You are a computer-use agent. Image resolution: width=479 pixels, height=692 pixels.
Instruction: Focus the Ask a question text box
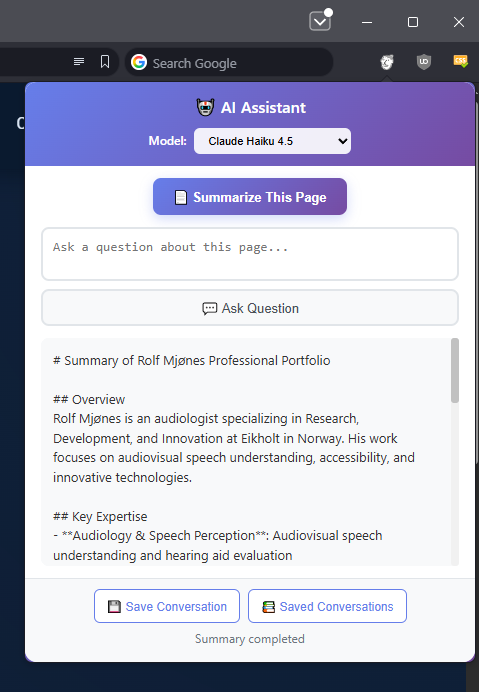coord(250,254)
